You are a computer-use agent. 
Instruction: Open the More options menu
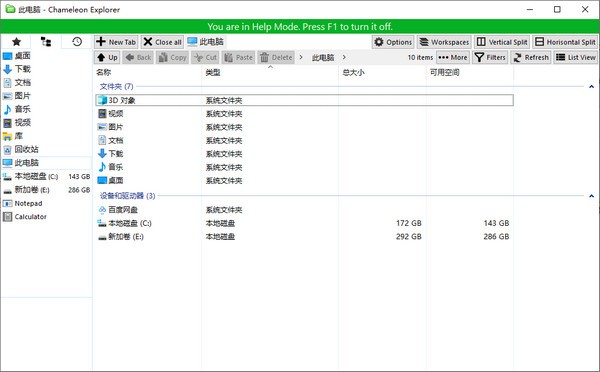tap(453, 57)
